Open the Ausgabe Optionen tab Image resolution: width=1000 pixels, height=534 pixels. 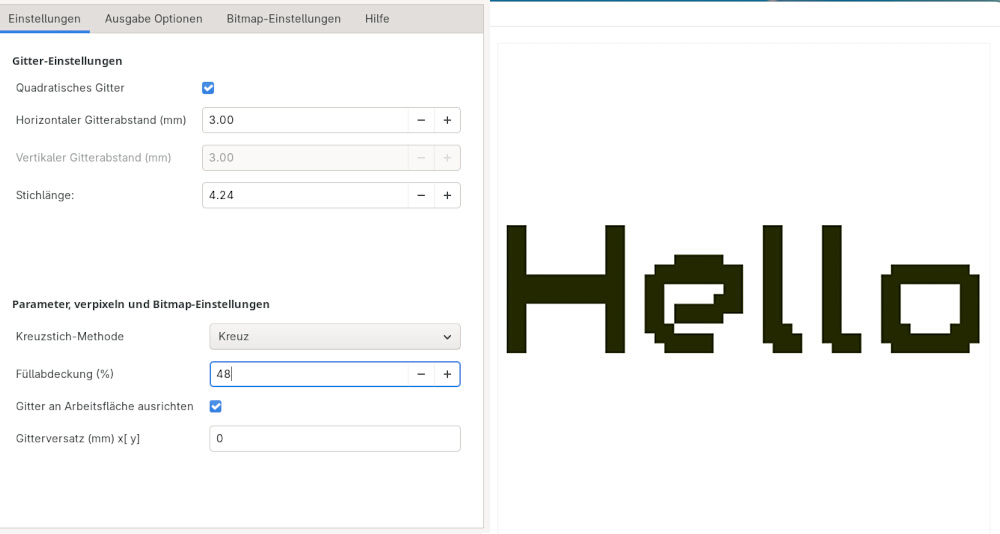154,19
